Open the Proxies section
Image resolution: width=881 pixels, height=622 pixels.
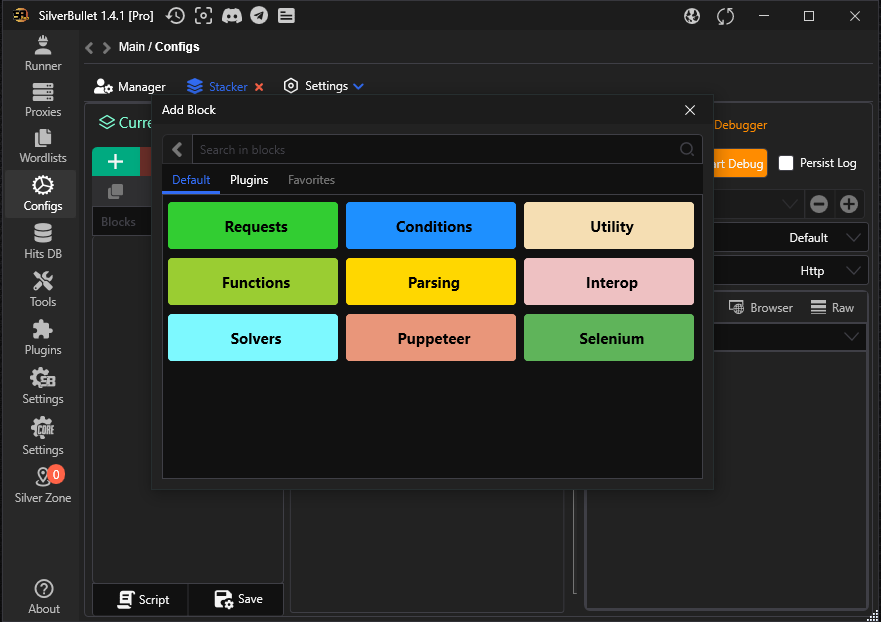(43, 100)
